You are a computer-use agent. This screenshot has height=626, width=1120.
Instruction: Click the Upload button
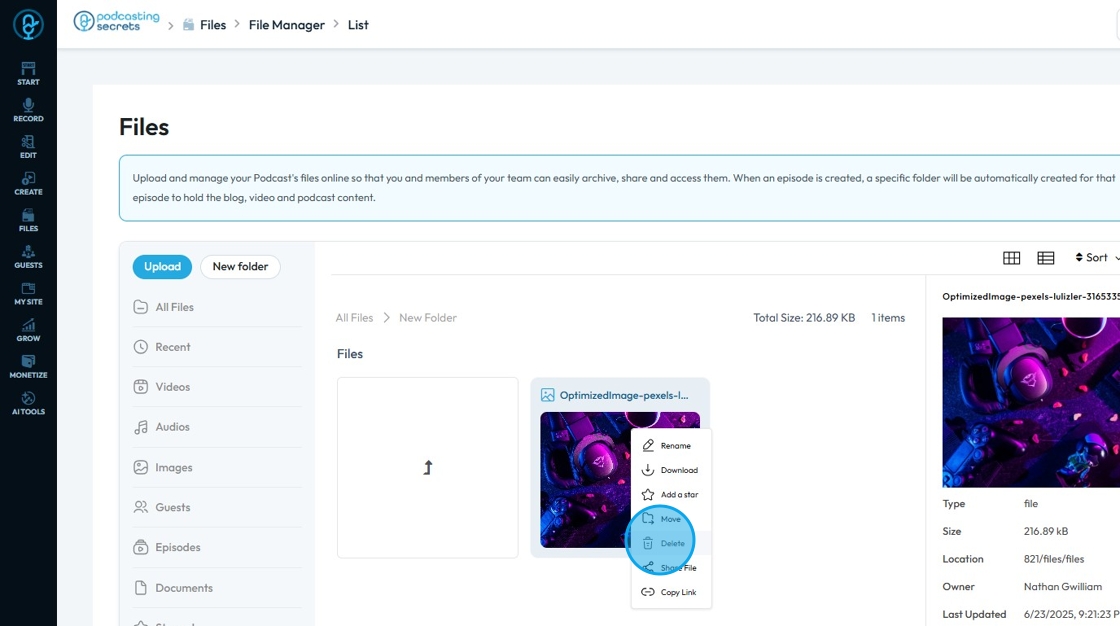pos(162,267)
